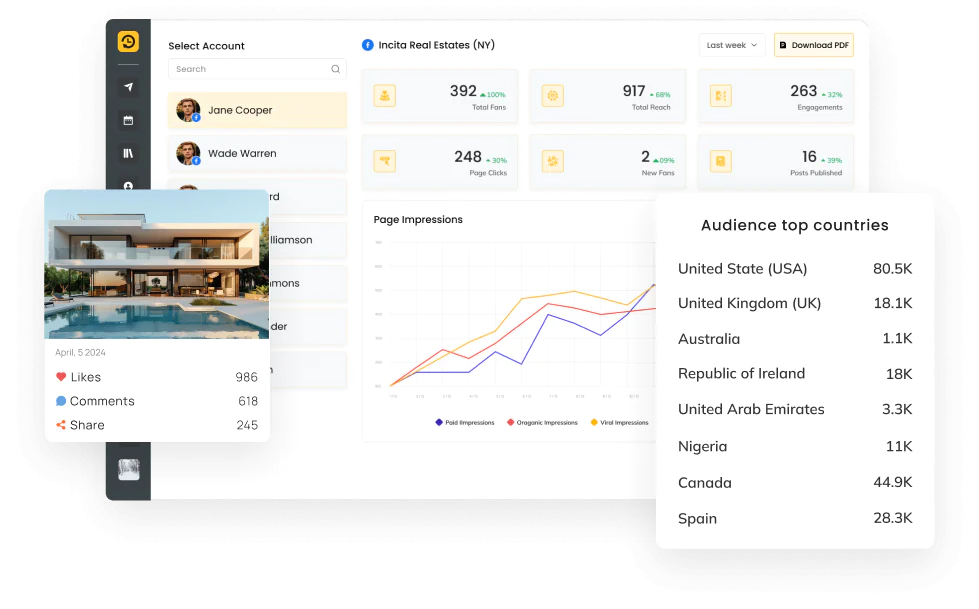Click the magnifier icon in the search box
Image resolution: width=979 pixels, height=609 pixels.
(335, 69)
